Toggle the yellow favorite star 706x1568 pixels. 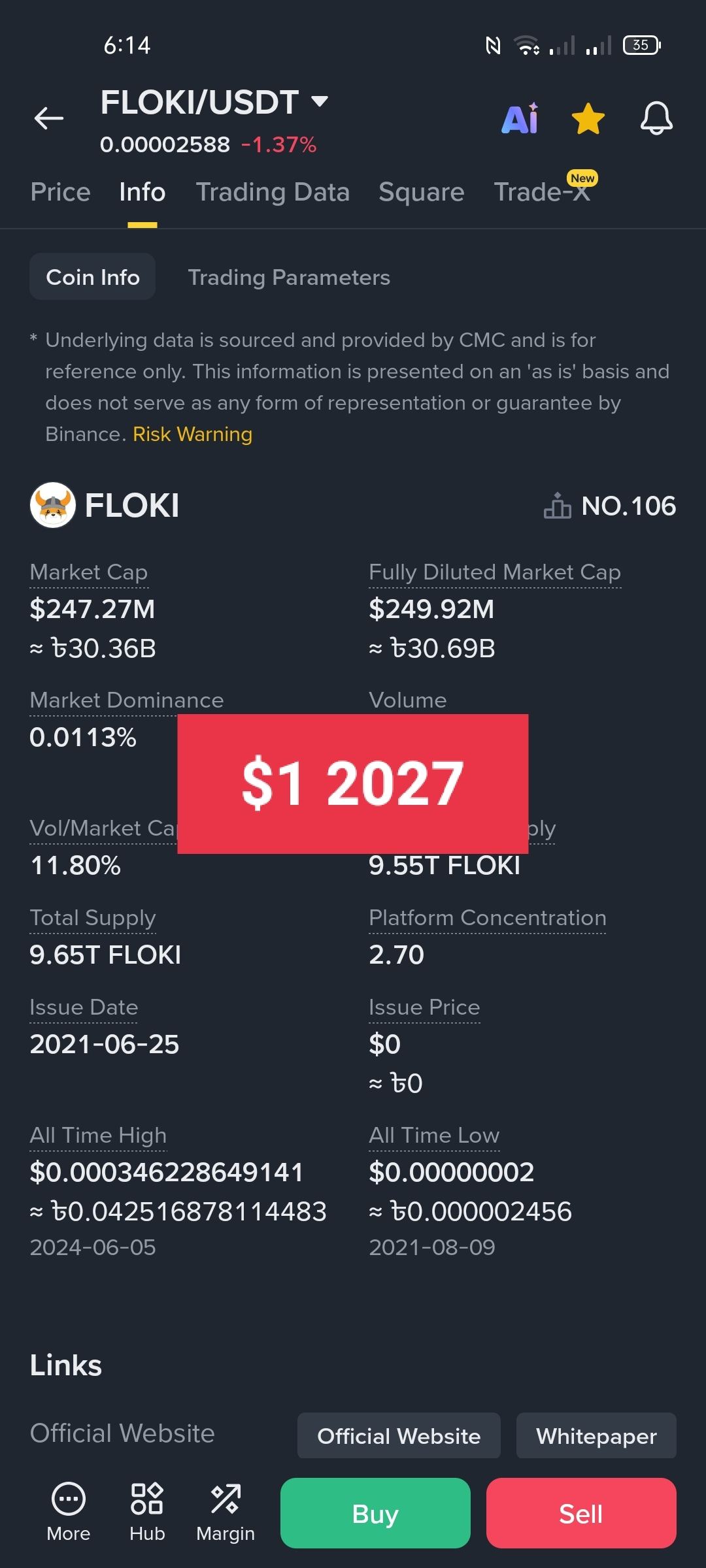[x=588, y=118]
